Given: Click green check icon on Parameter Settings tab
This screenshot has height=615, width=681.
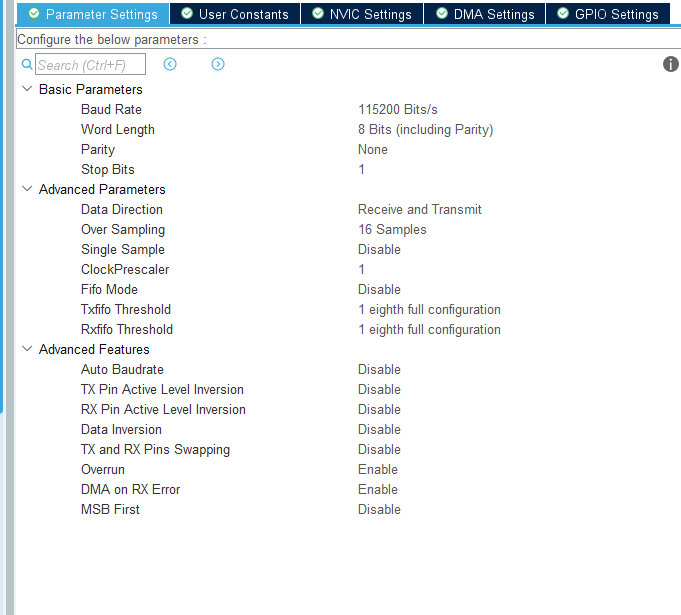Looking at the screenshot, I should point(34,13).
